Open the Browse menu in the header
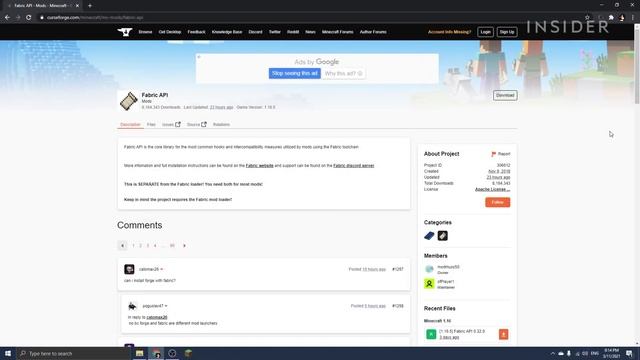The width and height of the screenshot is (640, 360). 145,32
